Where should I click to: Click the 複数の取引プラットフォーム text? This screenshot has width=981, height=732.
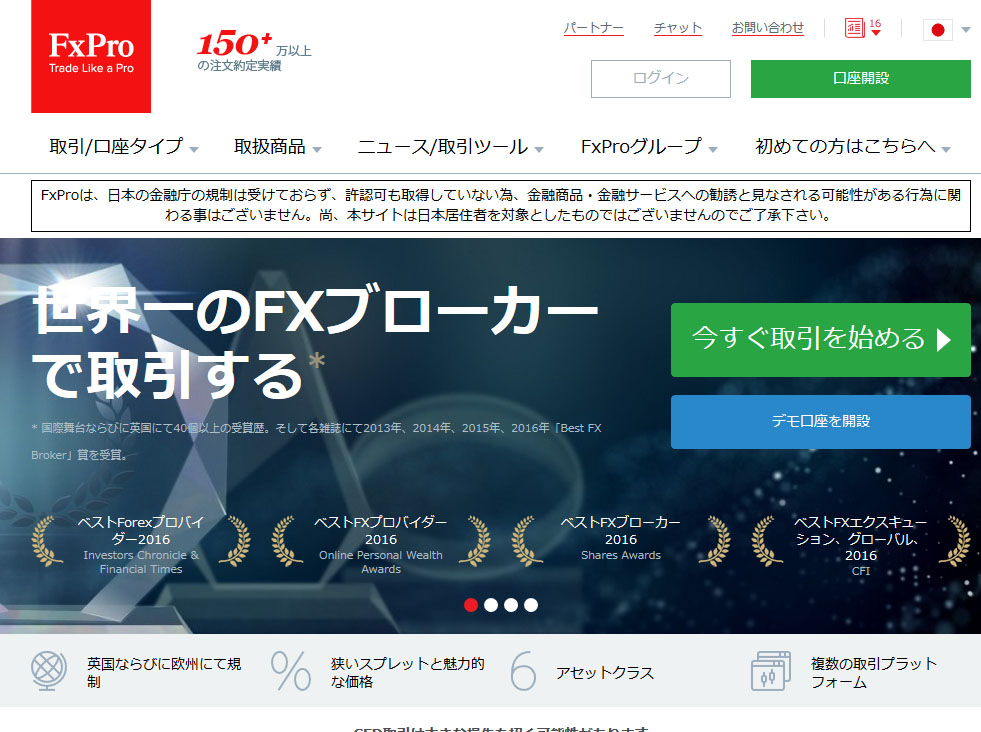[874, 673]
